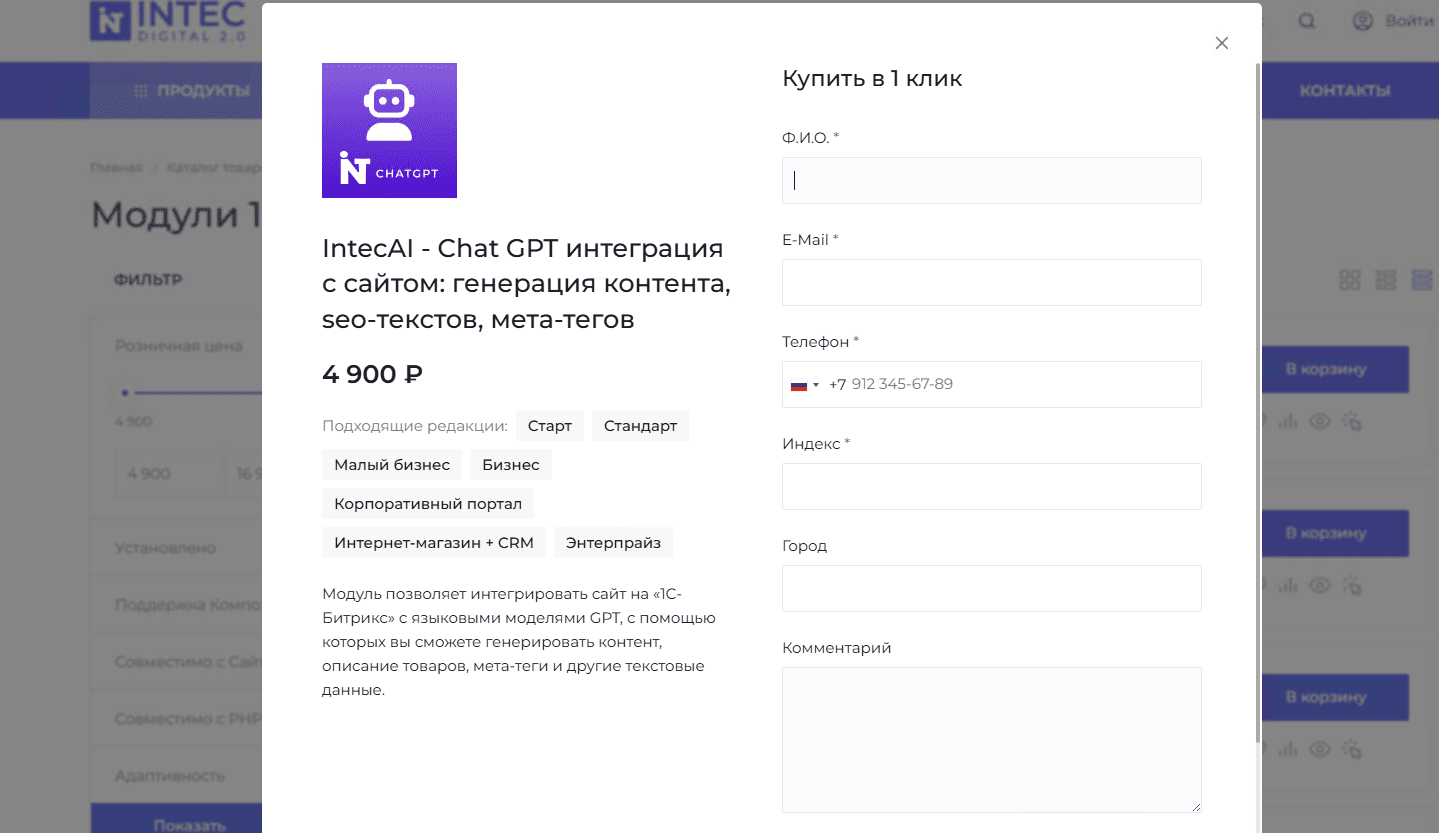Click the IntecAI ChatGPT robot product image

pos(389,130)
